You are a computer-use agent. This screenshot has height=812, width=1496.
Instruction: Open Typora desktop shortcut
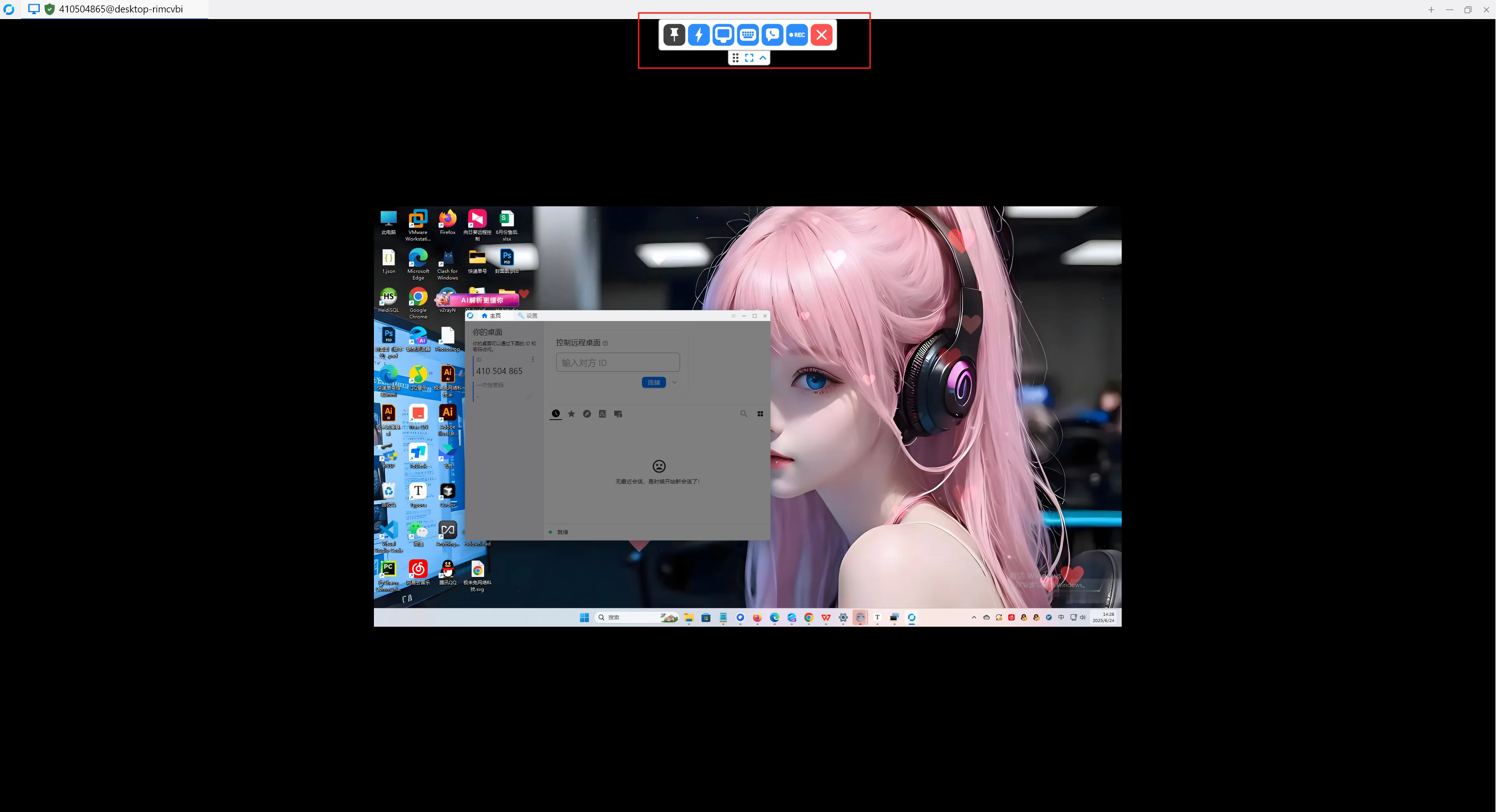click(x=418, y=495)
